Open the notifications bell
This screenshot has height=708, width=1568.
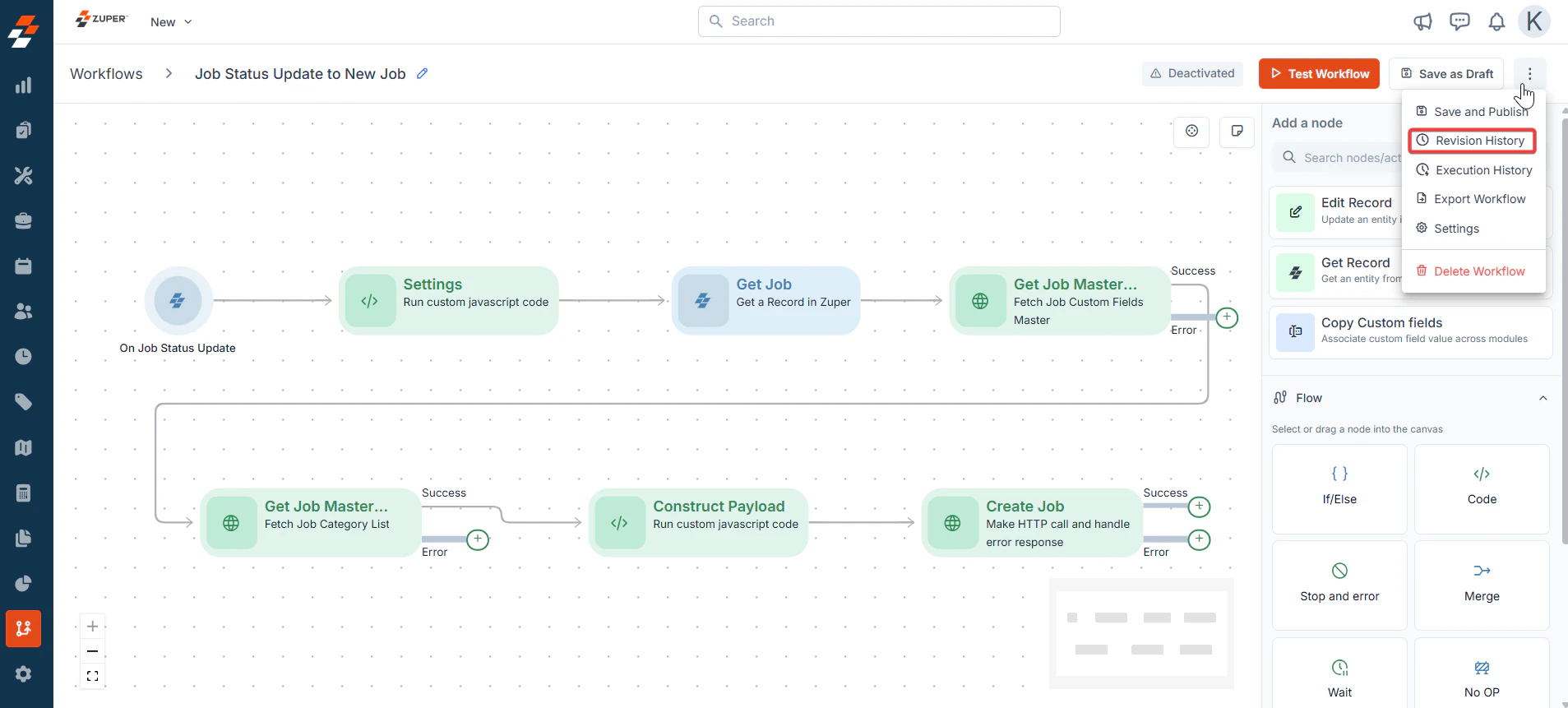click(x=1496, y=21)
